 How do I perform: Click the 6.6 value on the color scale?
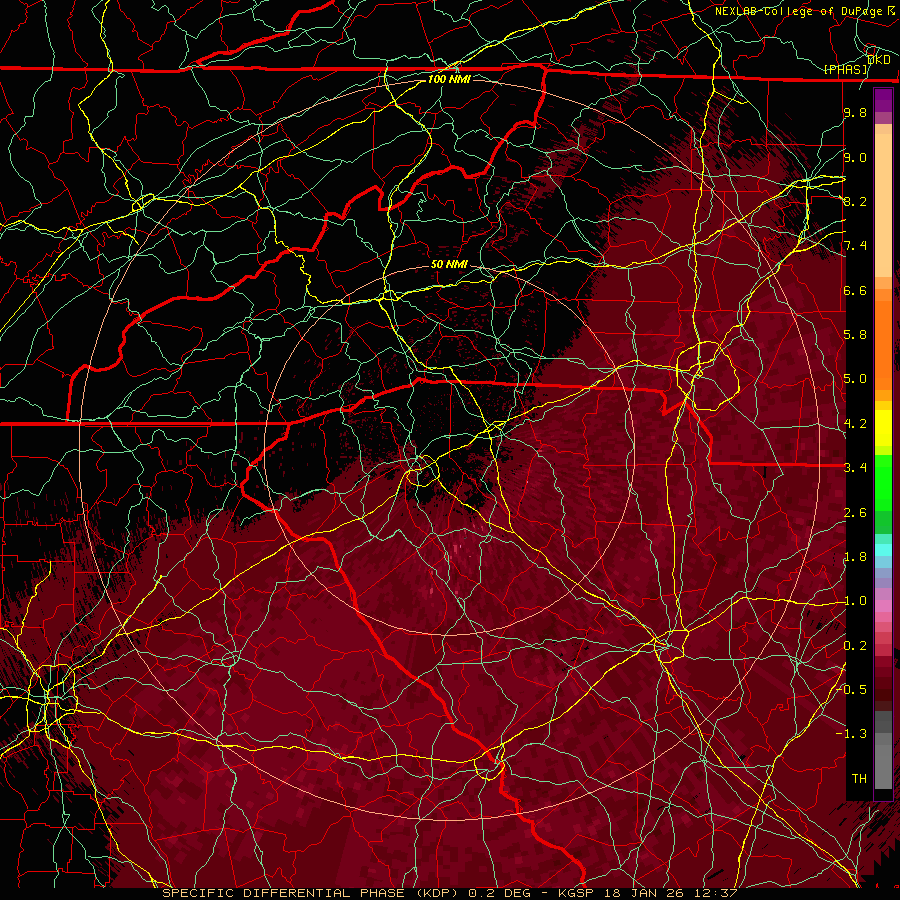[x=855, y=290]
